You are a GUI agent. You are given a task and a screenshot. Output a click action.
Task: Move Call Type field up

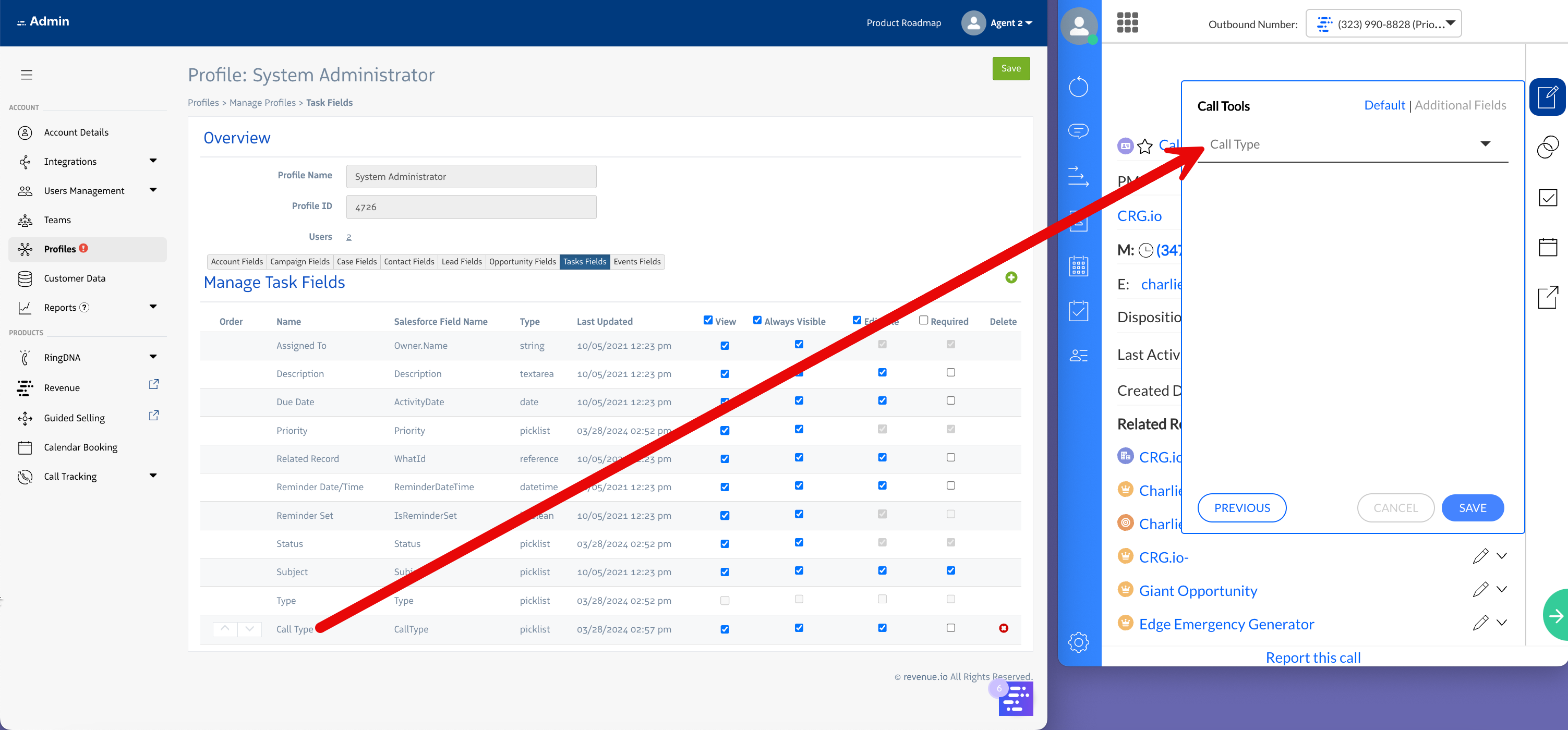pos(225,628)
